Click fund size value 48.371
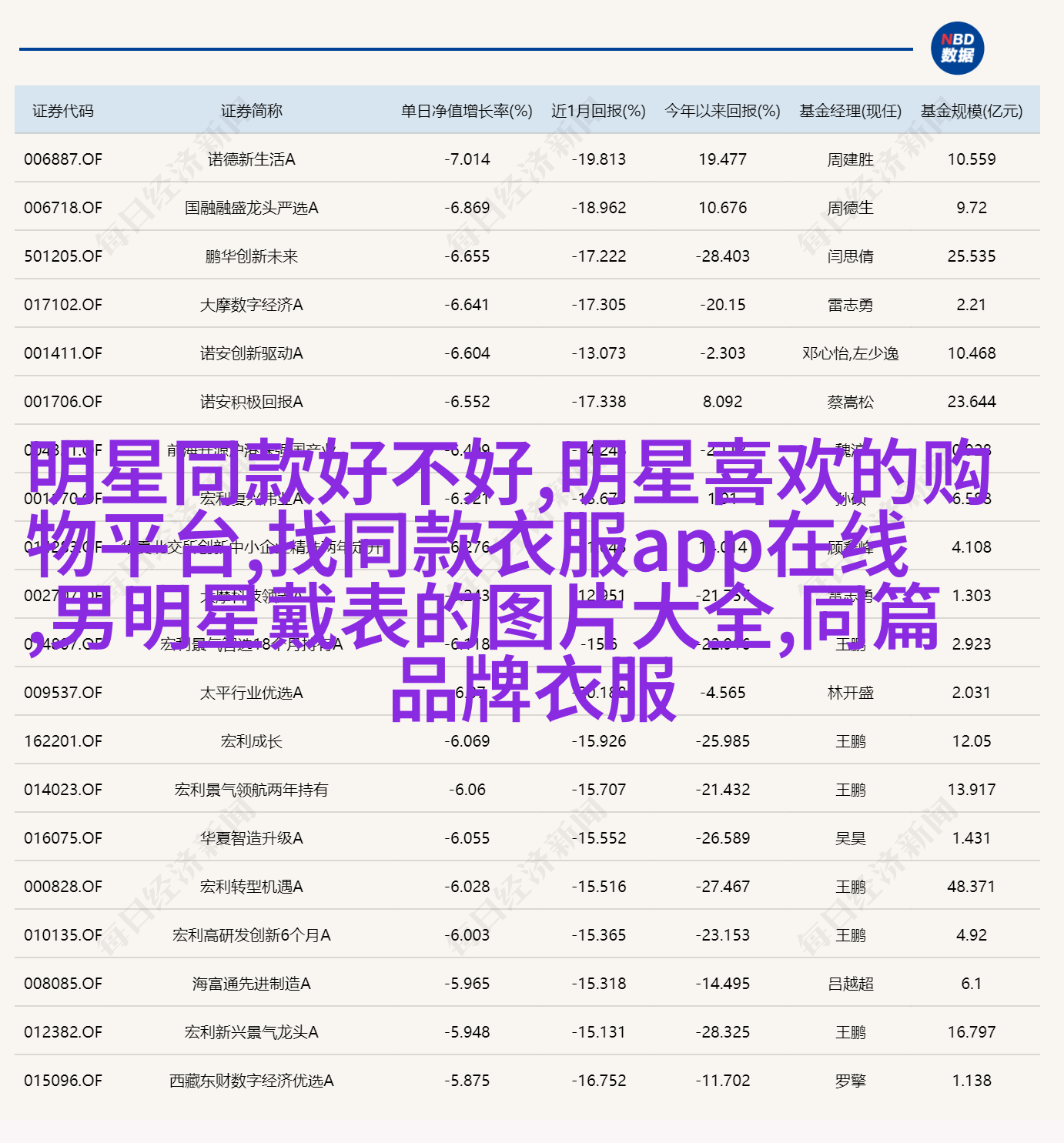Screen dimensions: 1064x1143 click(x=972, y=887)
